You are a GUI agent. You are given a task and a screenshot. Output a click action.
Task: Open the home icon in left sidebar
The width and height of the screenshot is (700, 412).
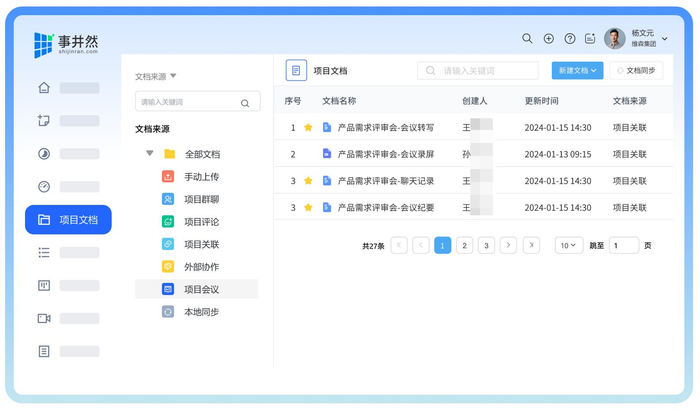pyautogui.click(x=43, y=88)
